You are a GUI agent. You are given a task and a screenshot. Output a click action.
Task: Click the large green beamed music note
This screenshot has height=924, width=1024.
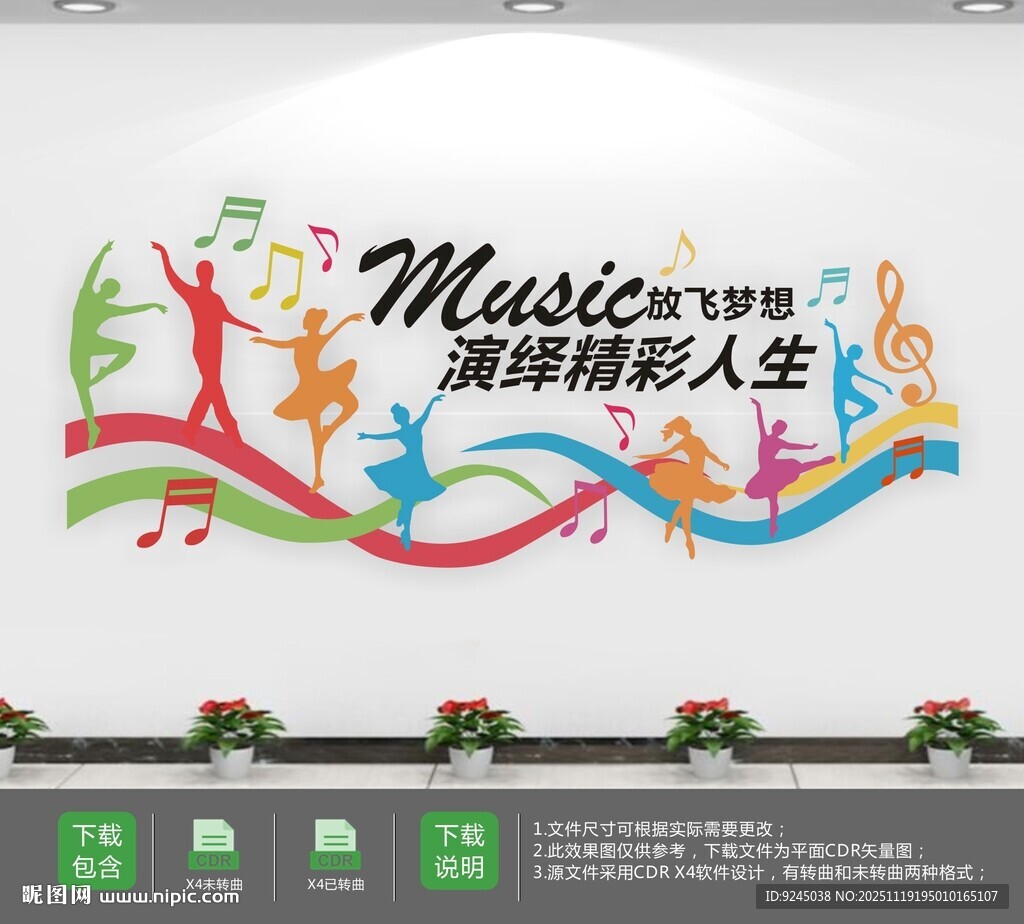coord(231,222)
